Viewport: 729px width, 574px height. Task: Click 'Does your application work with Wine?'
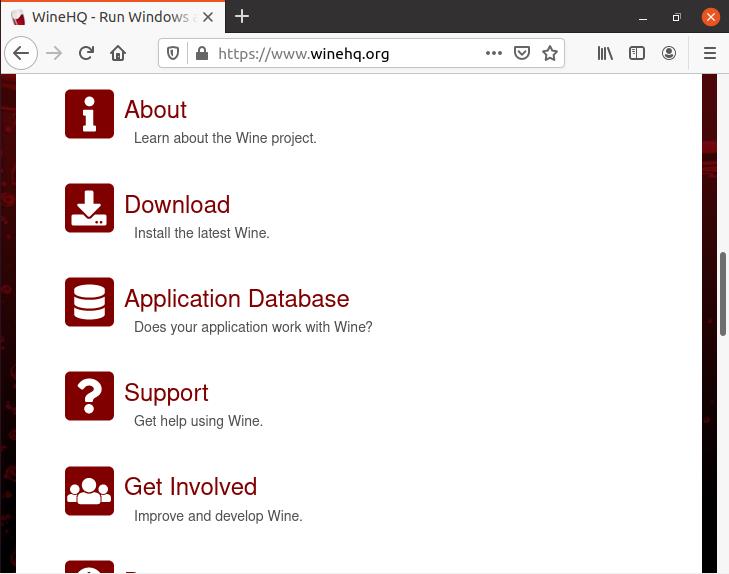click(253, 327)
